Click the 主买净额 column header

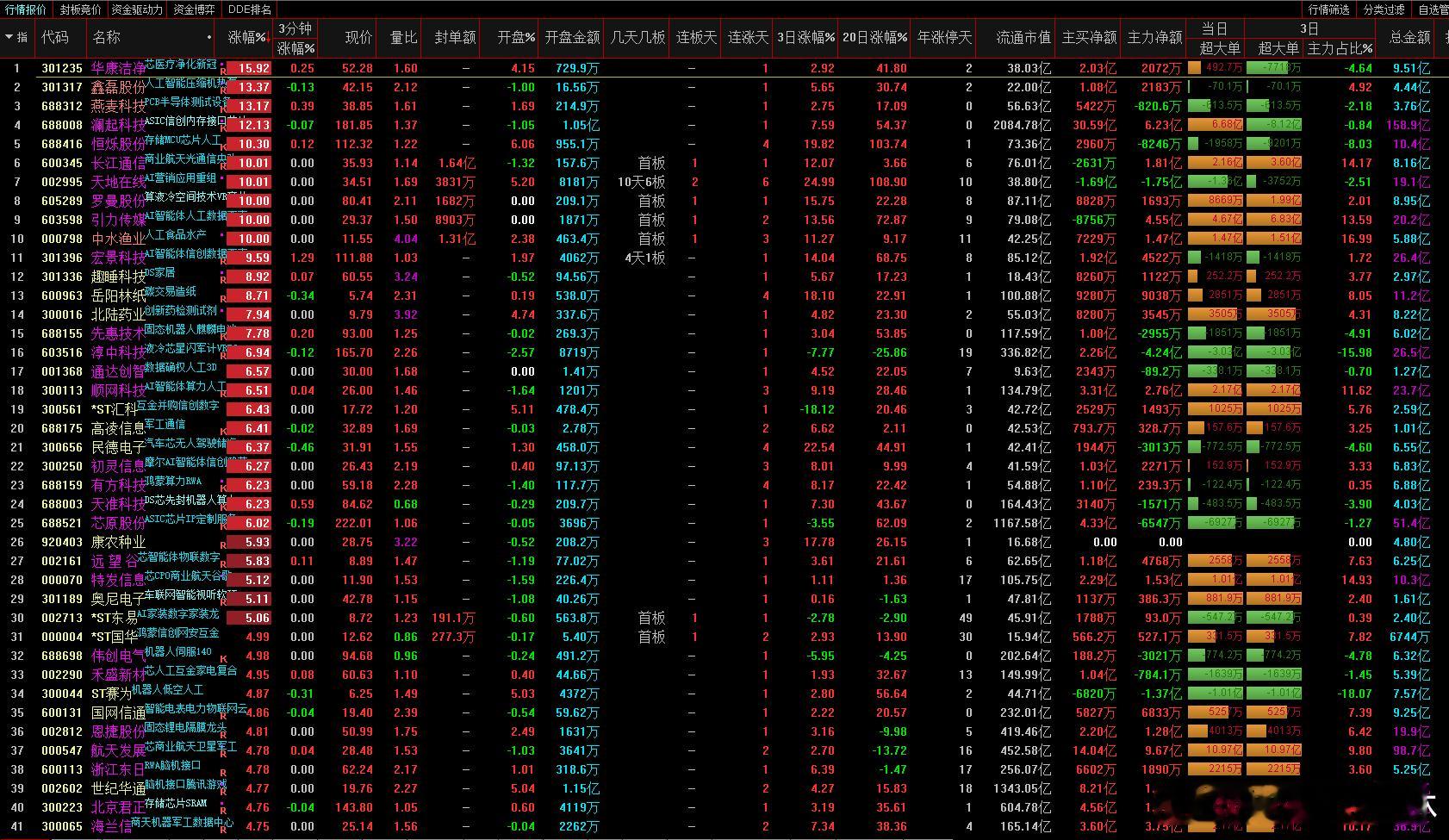pyautogui.click(x=1089, y=37)
